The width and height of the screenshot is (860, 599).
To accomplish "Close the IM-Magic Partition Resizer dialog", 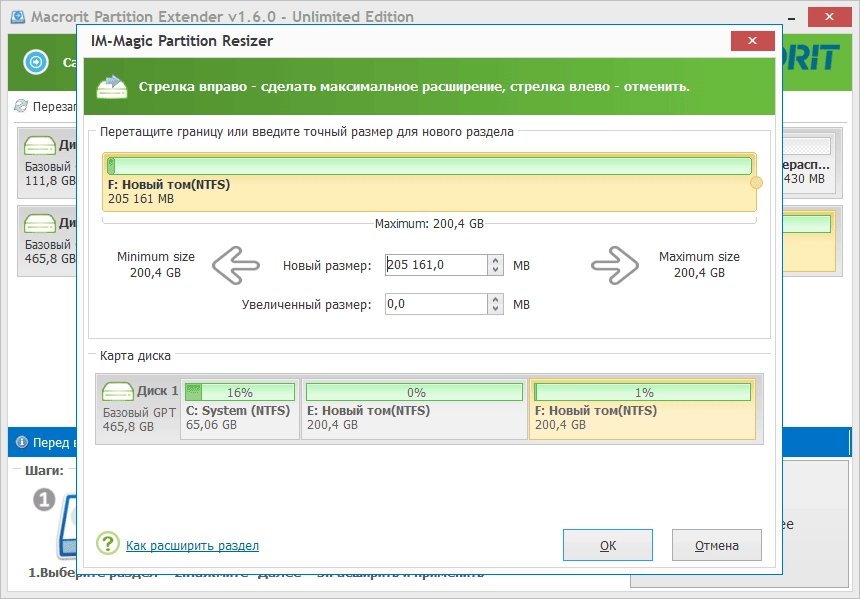I will tap(752, 41).
